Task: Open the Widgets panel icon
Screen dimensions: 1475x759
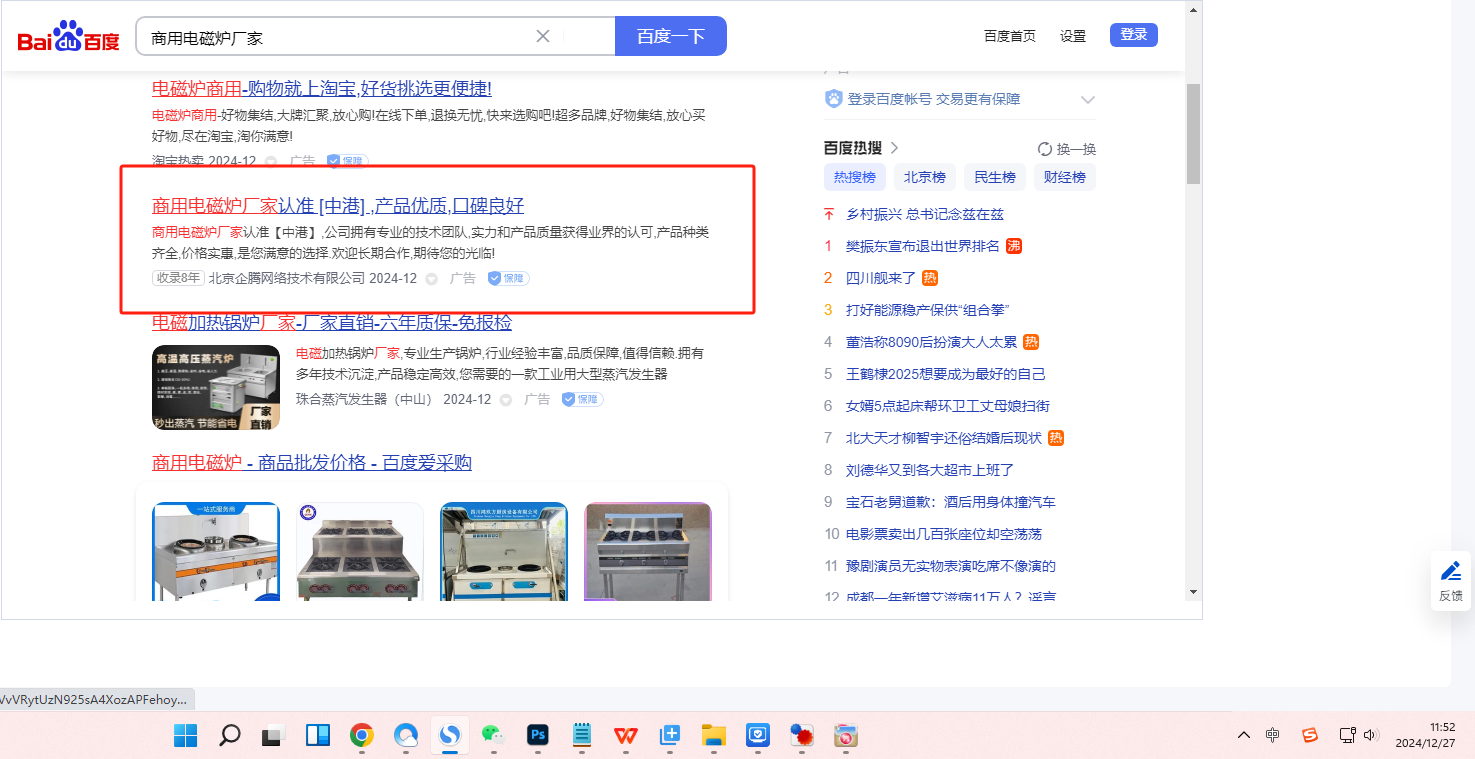Action: coord(317,736)
